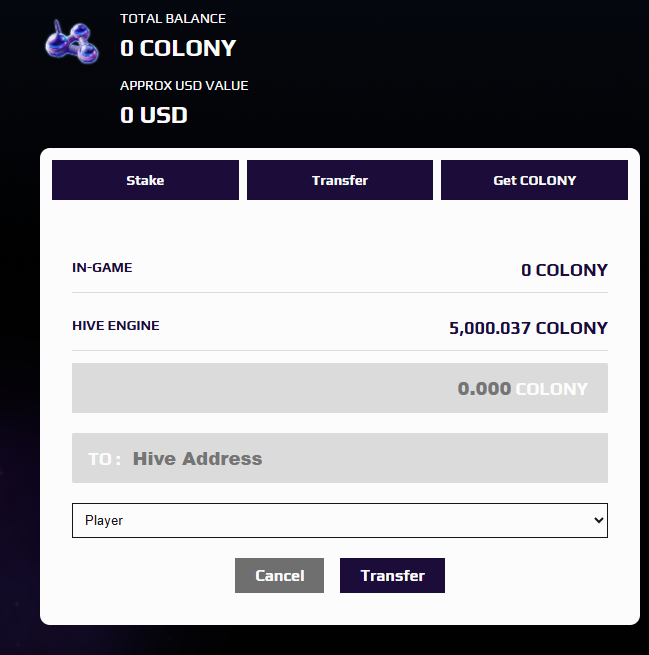Viewport: 649px width, 655px height.
Task: Select the HIVE ENGINE balance label
Action: click(116, 325)
